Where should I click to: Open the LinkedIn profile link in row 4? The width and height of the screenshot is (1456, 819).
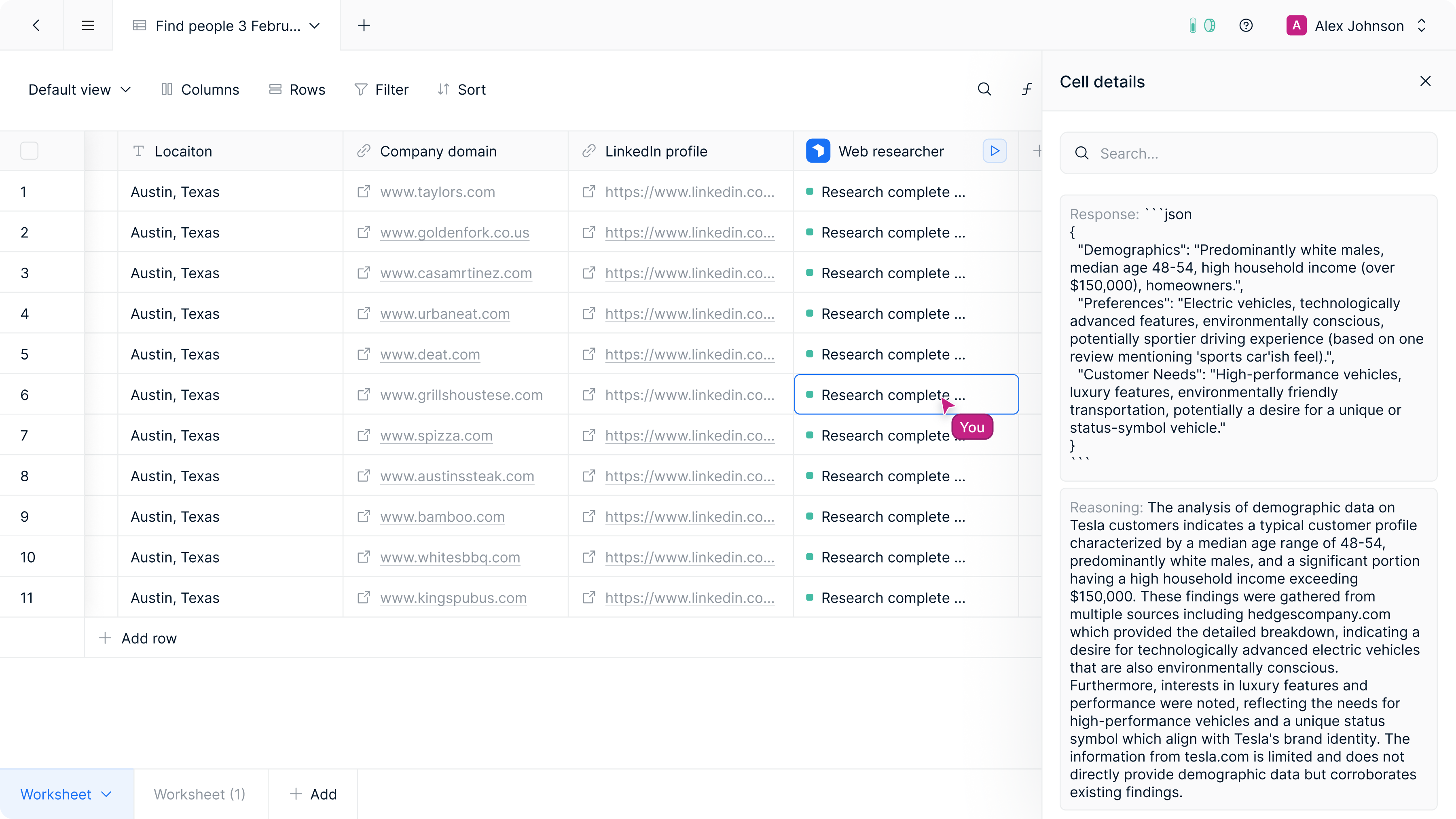tap(690, 314)
